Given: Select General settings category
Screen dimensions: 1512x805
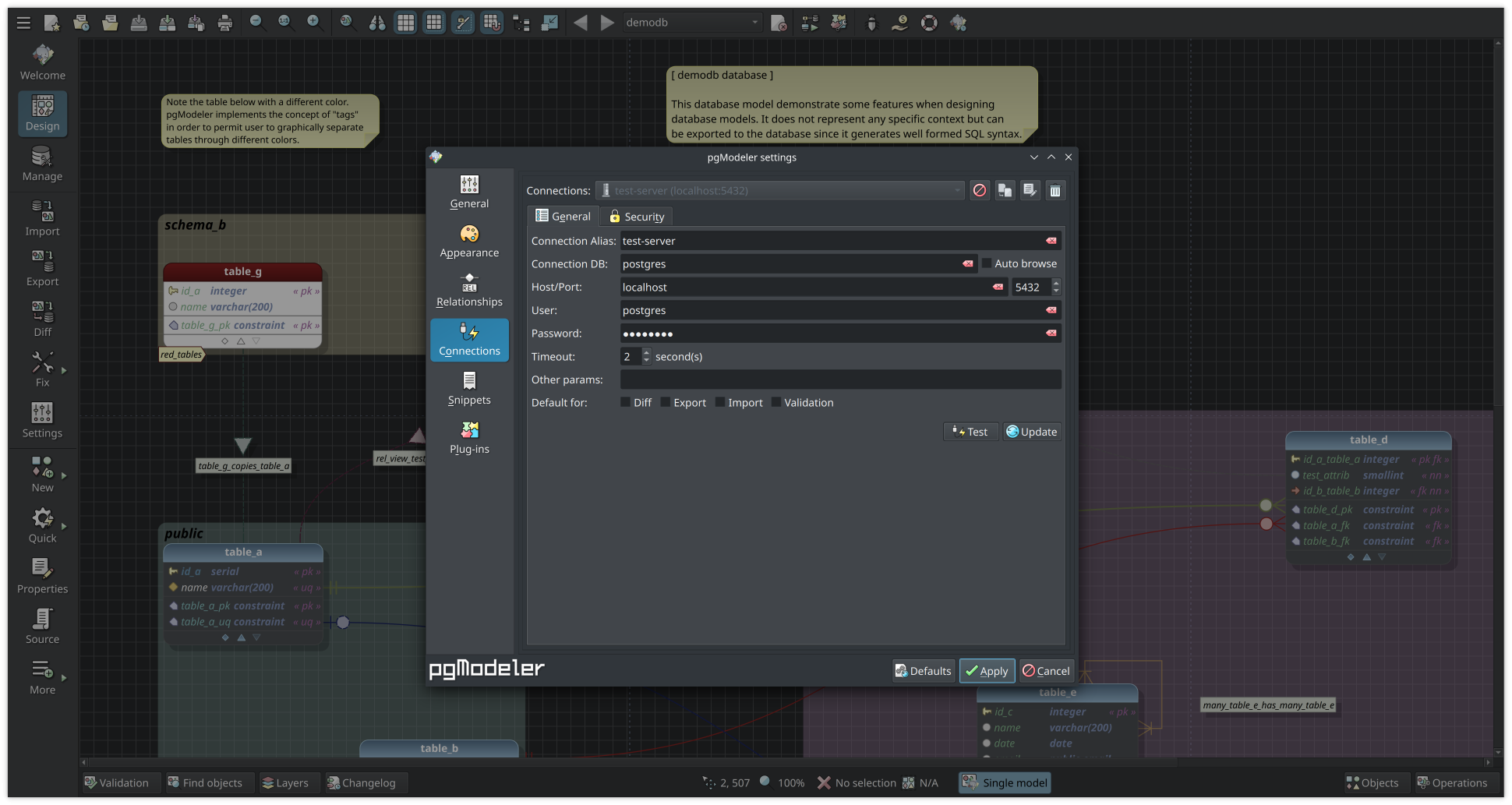Looking at the screenshot, I should pyautogui.click(x=469, y=192).
